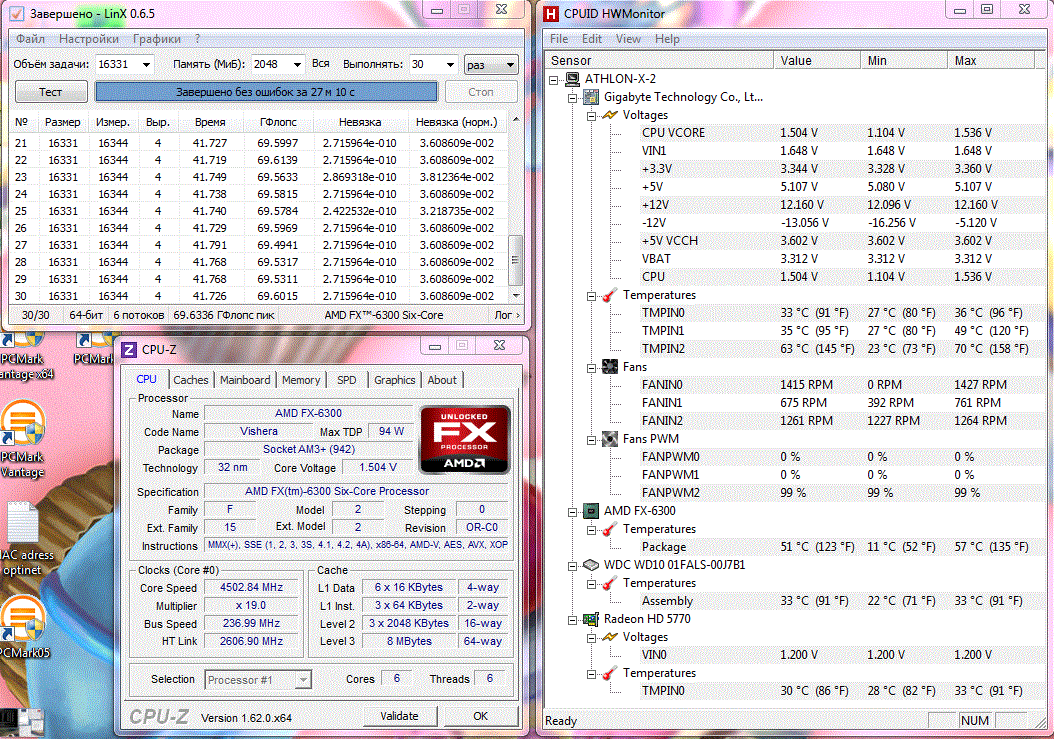Click the hard drive icon beside WDC WD10
1054x739 pixels.
[x=591, y=565]
